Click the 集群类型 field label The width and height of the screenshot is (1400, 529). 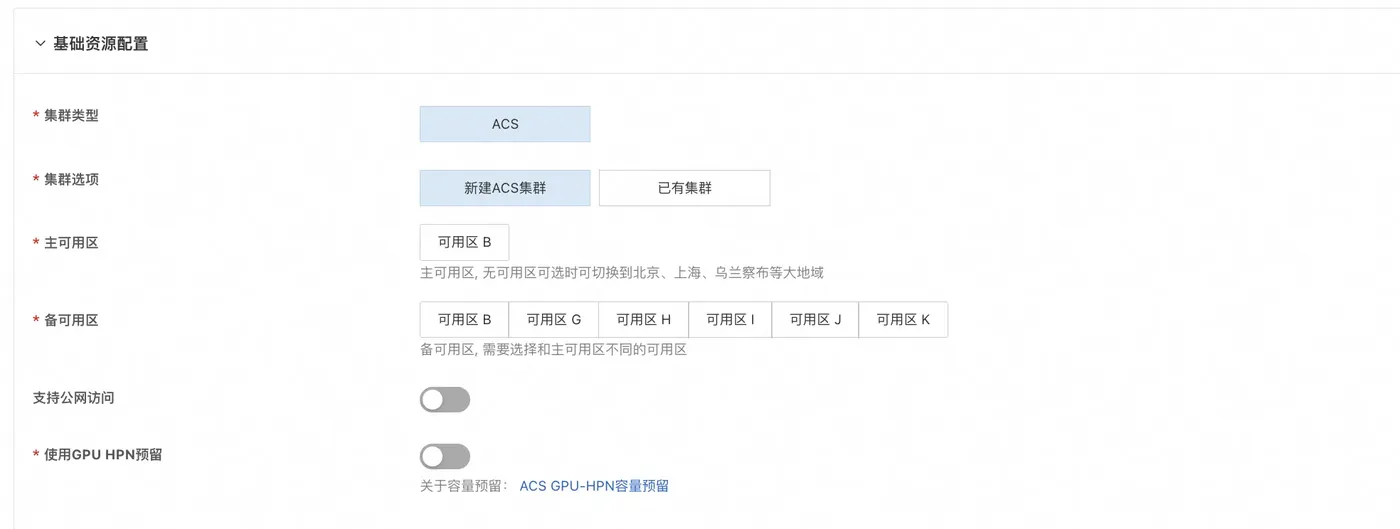tap(71, 116)
